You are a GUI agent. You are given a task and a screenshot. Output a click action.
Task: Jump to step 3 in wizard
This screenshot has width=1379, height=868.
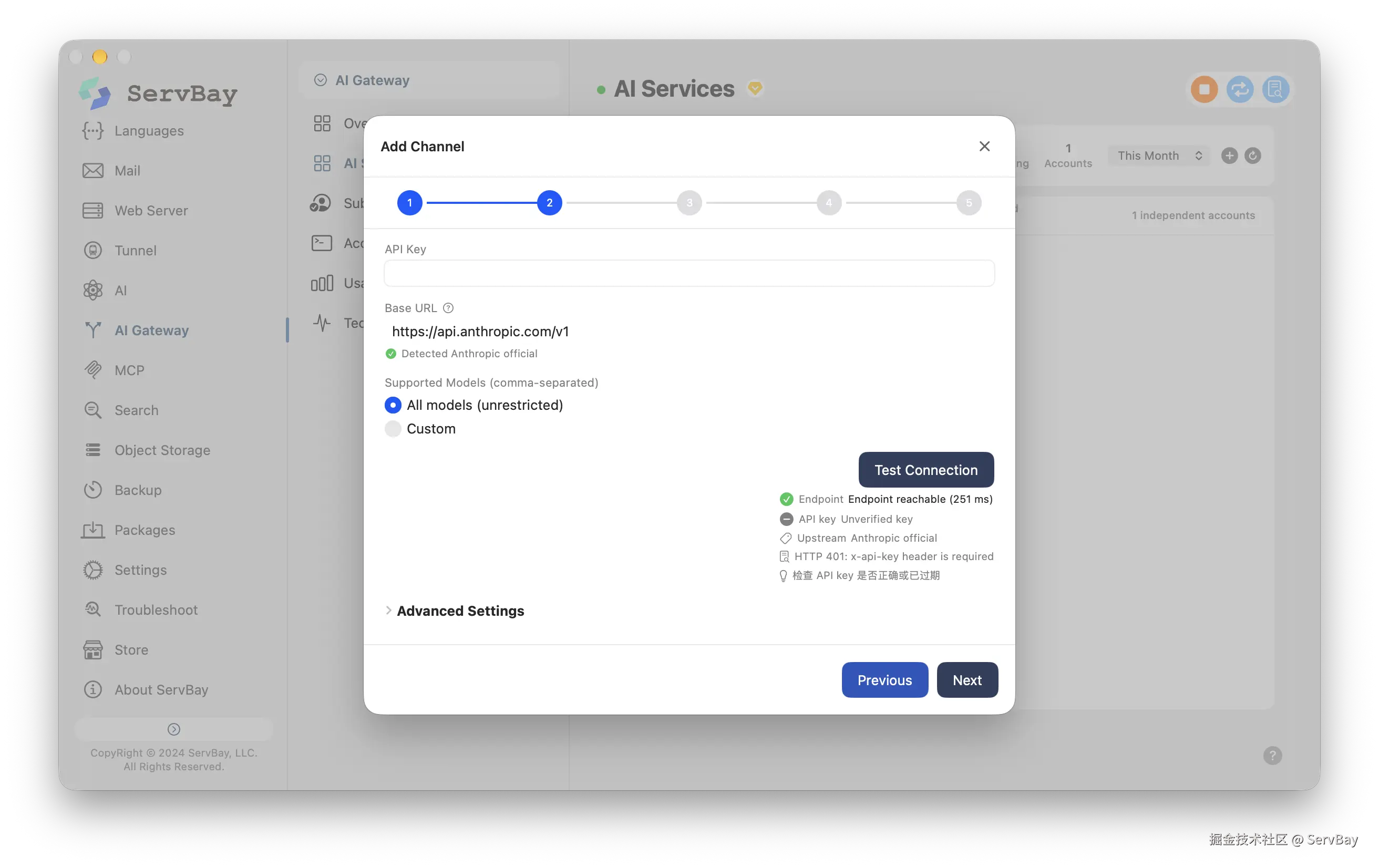tap(689, 203)
